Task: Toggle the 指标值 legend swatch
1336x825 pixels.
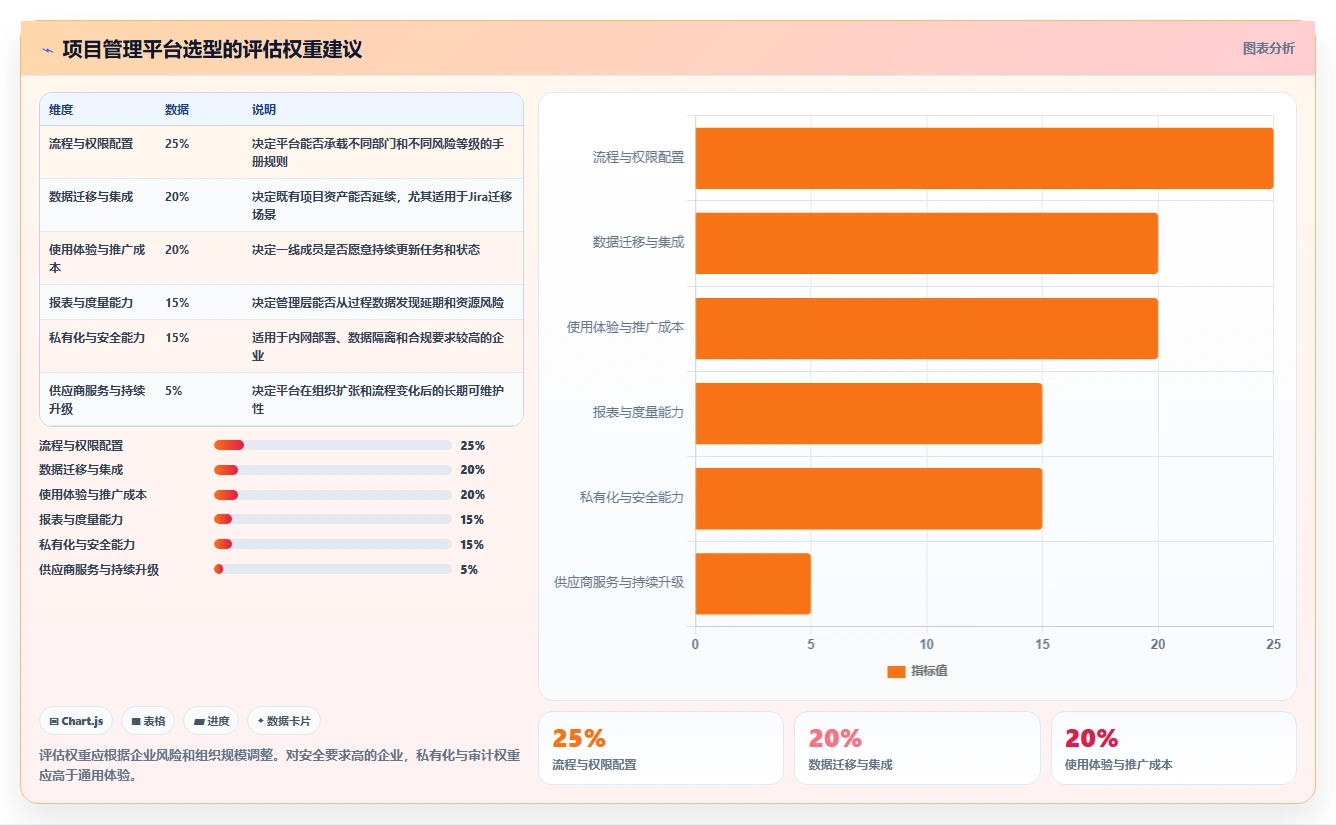Action: tap(896, 671)
